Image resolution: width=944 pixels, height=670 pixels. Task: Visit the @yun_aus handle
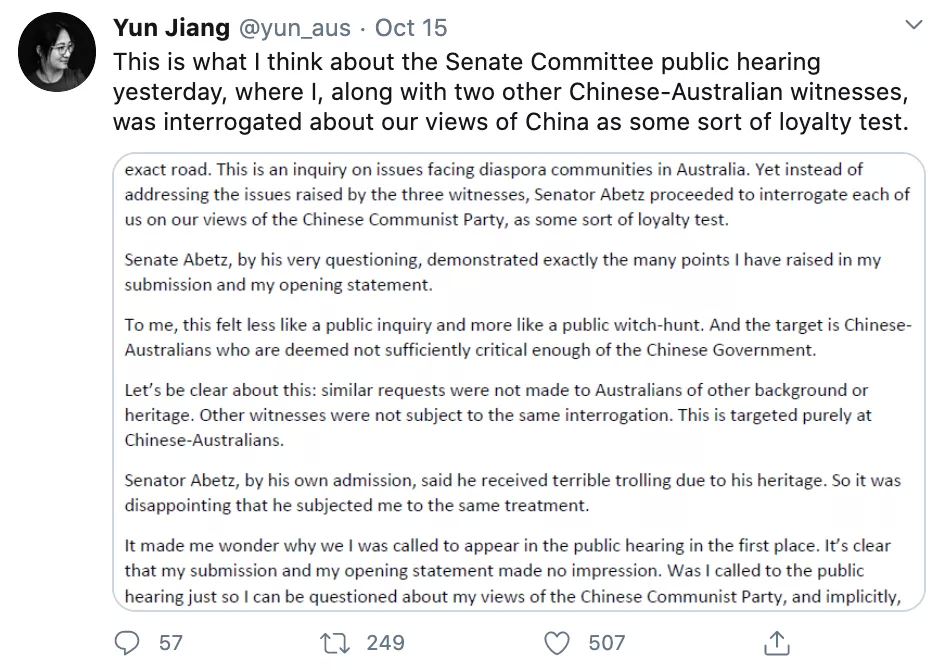(x=295, y=28)
